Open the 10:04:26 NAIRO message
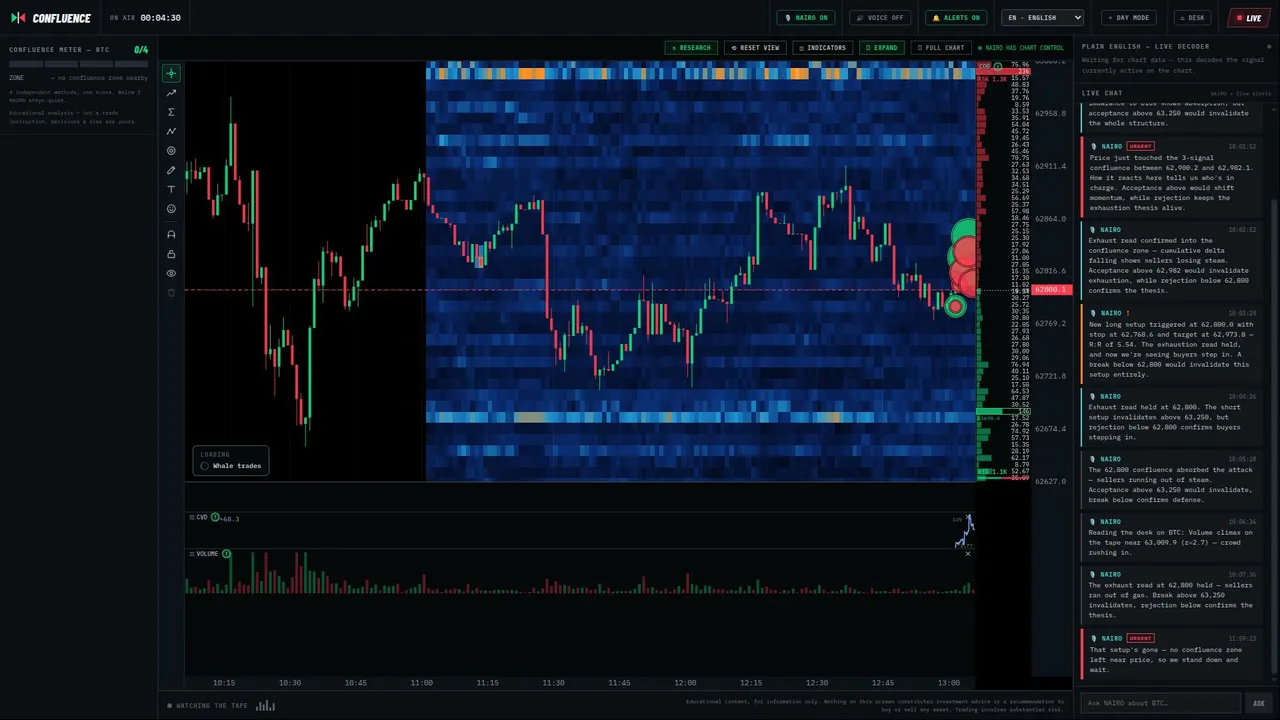Image resolution: width=1280 pixels, height=720 pixels. tap(1171, 416)
